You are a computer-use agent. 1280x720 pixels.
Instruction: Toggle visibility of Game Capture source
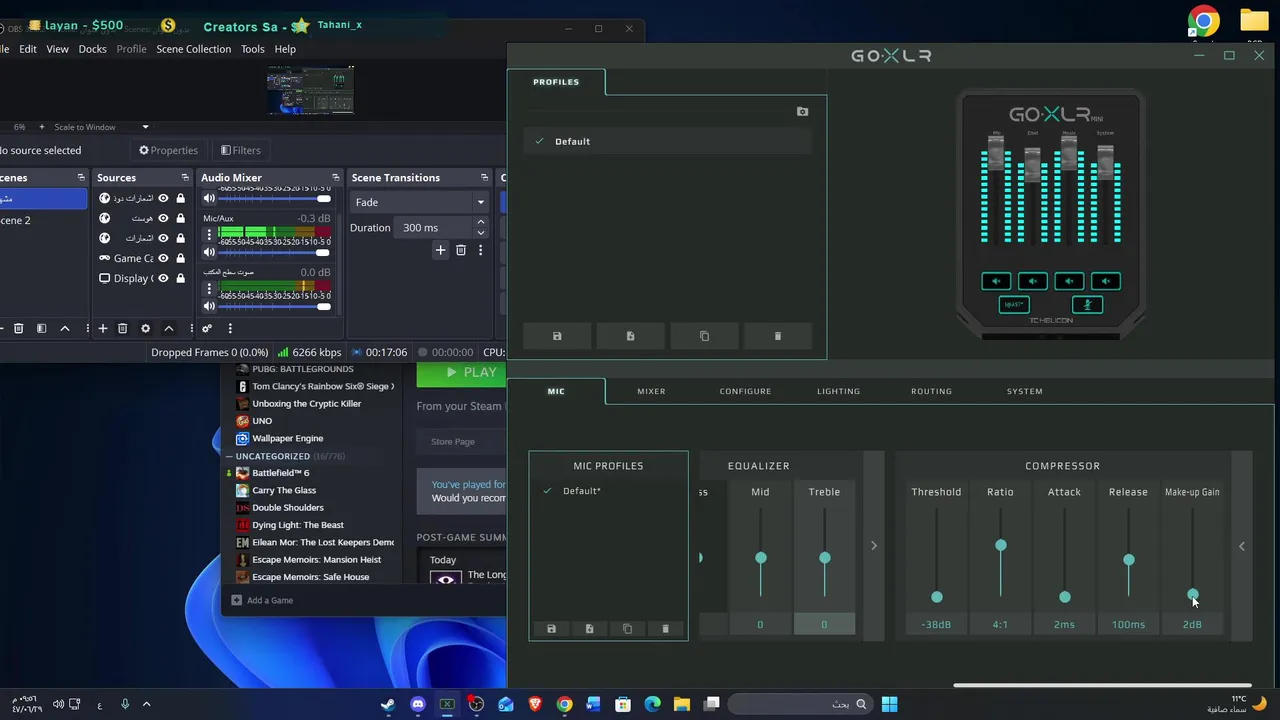point(163,258)
